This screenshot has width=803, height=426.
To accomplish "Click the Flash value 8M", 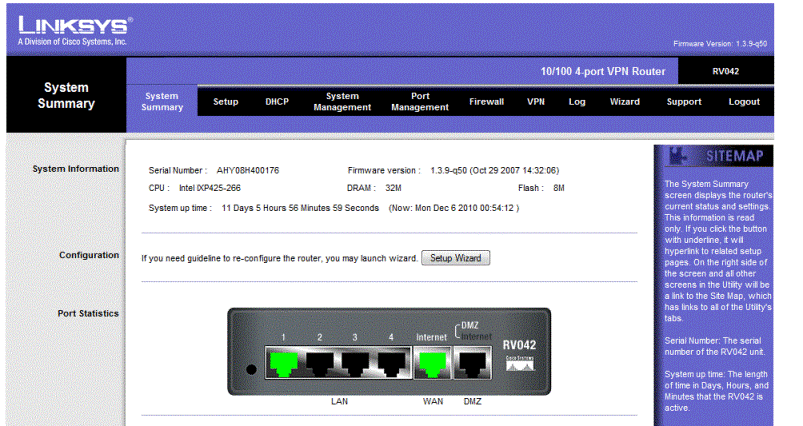I will 559,188.
